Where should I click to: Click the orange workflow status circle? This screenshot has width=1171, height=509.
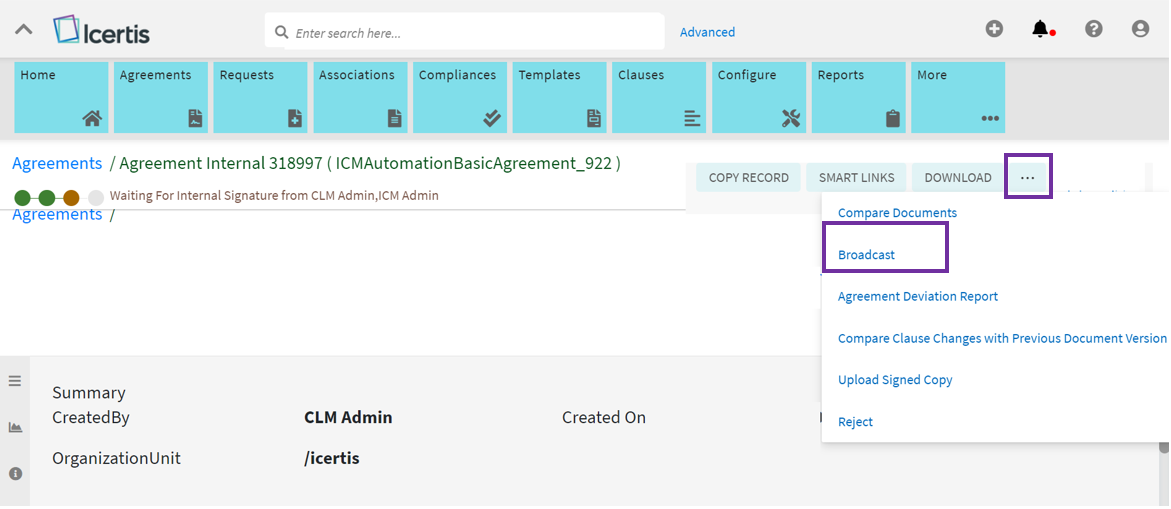71,198
